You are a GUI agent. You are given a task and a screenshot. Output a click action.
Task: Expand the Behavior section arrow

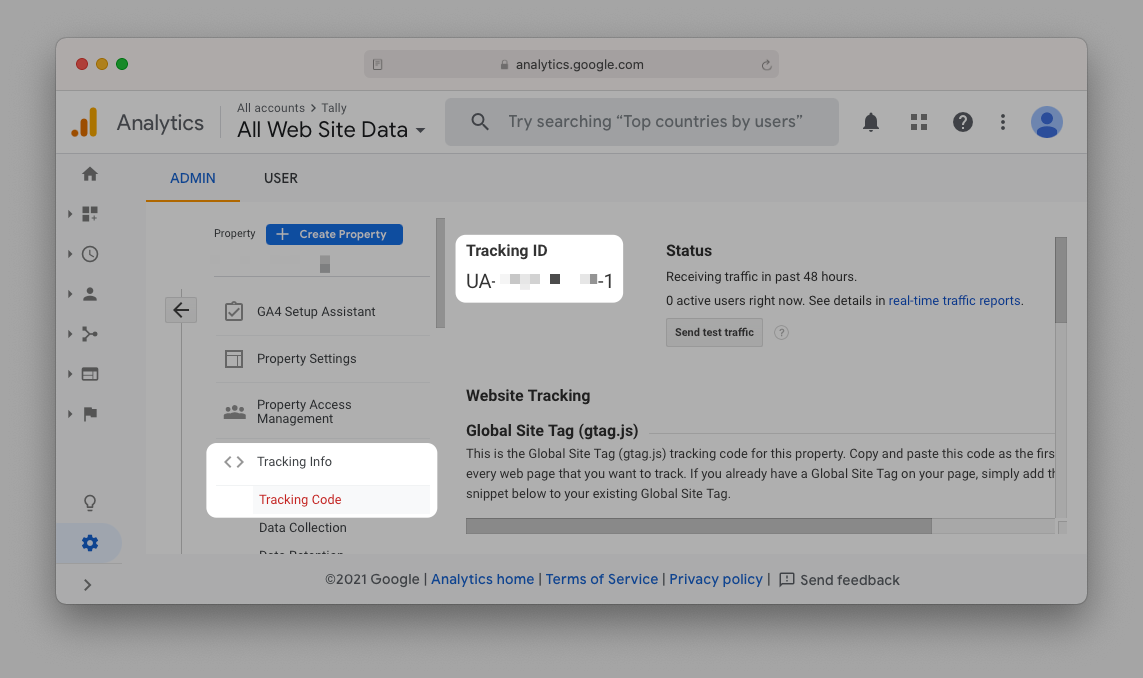70,374
